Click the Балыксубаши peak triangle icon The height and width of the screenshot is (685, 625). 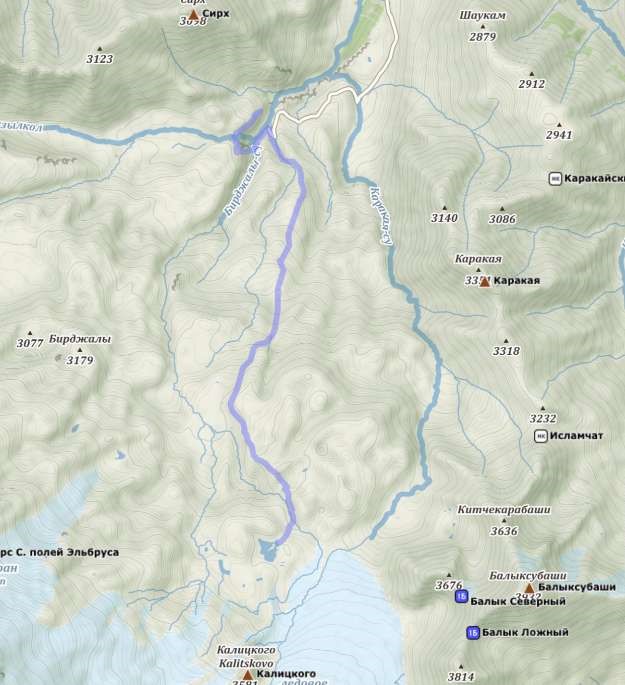[x=529, y=588]
